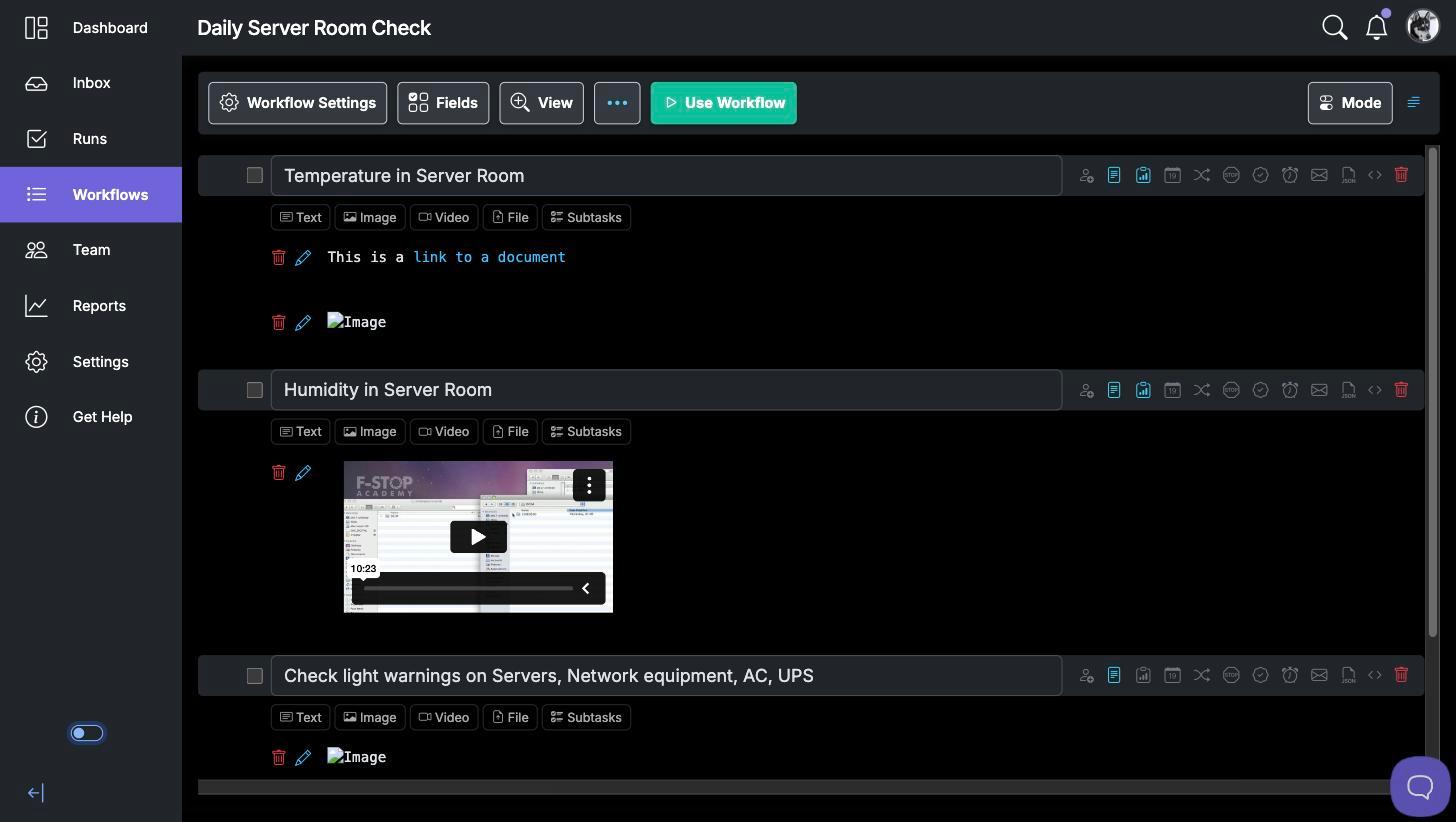Open the Fields button
1456x822 pixels.
(x=443, y=103)
